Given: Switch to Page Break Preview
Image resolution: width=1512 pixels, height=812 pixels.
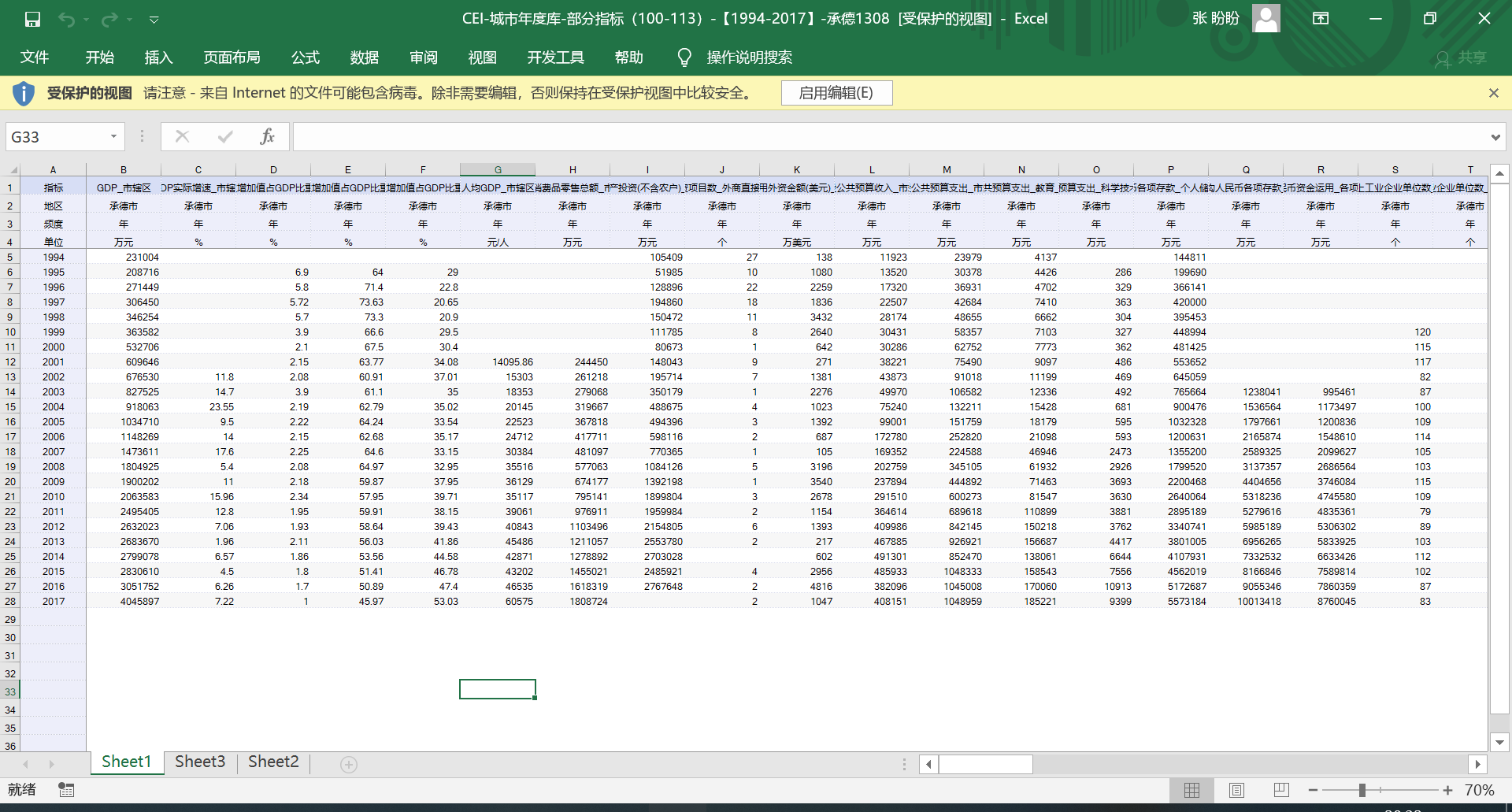Looking at the screenshot, I should pyautogui.click(x=1281, y=790).
